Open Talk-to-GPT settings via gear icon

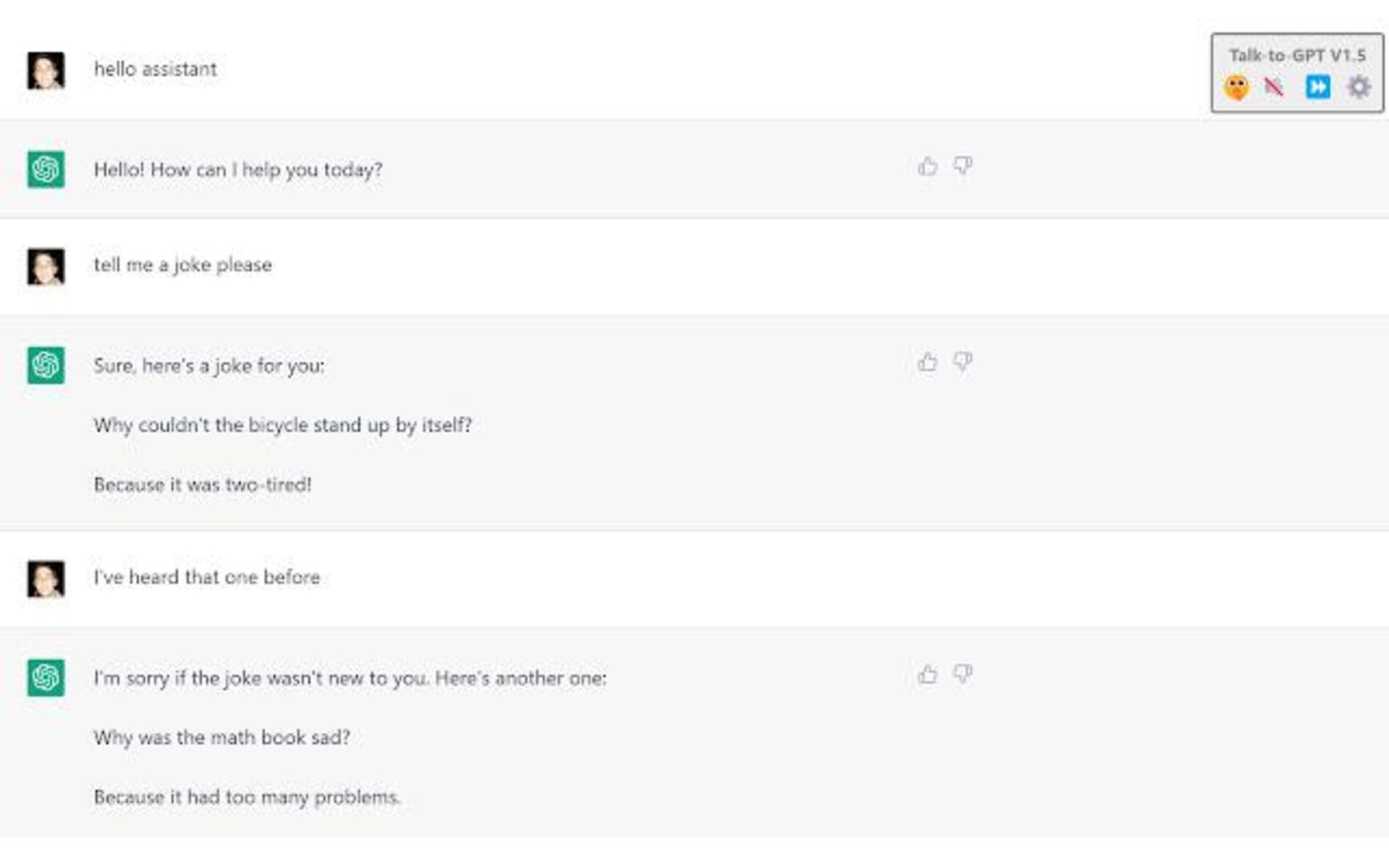point(1359,87)
